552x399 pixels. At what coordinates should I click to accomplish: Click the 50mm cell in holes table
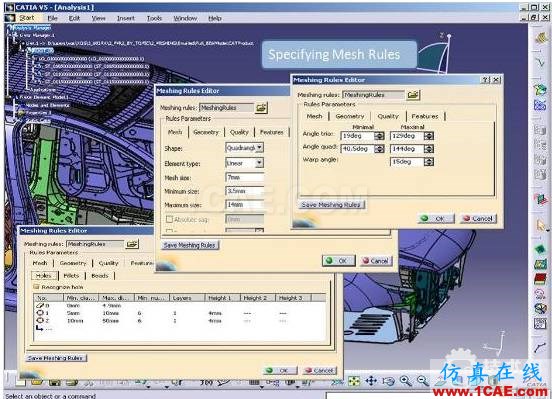pos(110,321)
